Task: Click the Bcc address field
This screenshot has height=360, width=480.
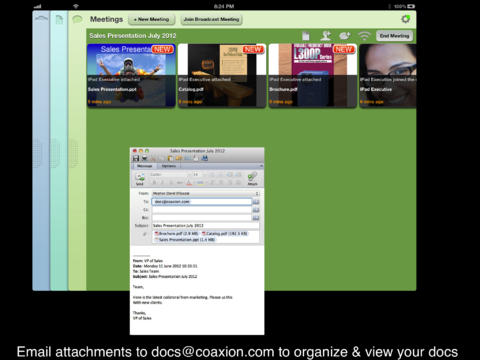Action: (x=202, y=218)
